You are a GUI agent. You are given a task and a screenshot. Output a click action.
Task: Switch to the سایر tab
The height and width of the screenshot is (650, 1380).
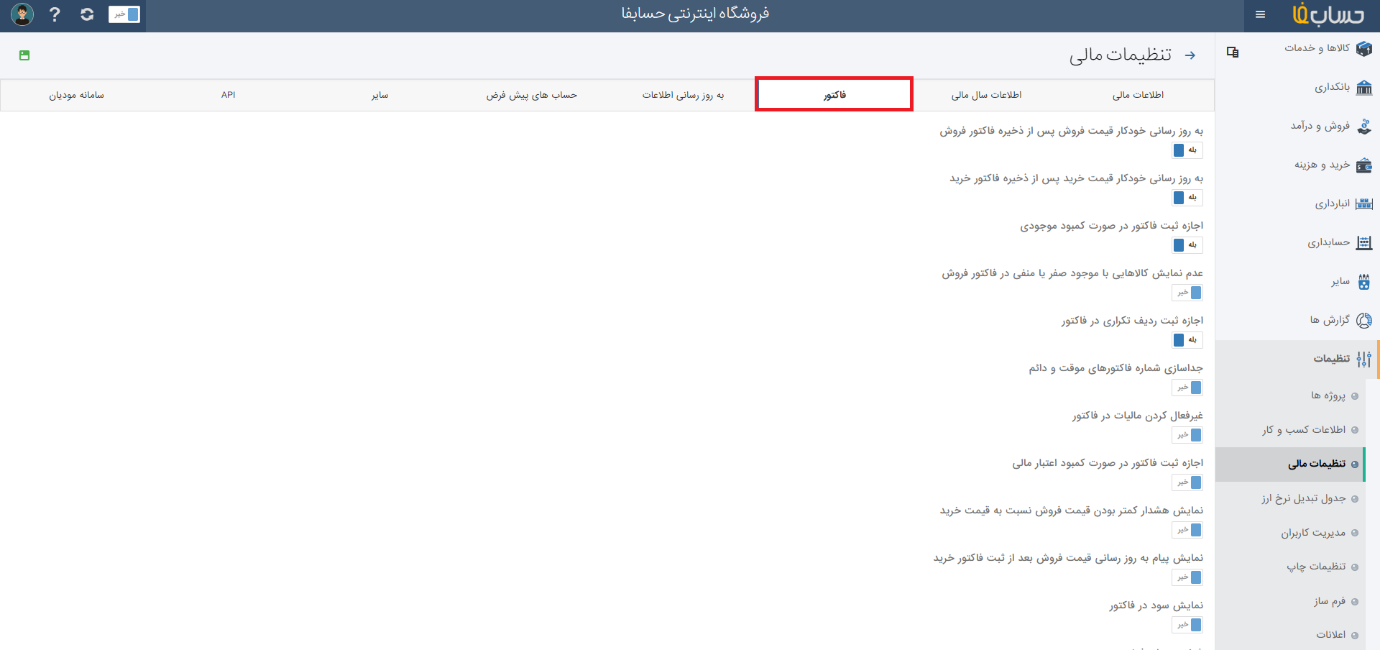pyautogui.click(x=379, y=95)
